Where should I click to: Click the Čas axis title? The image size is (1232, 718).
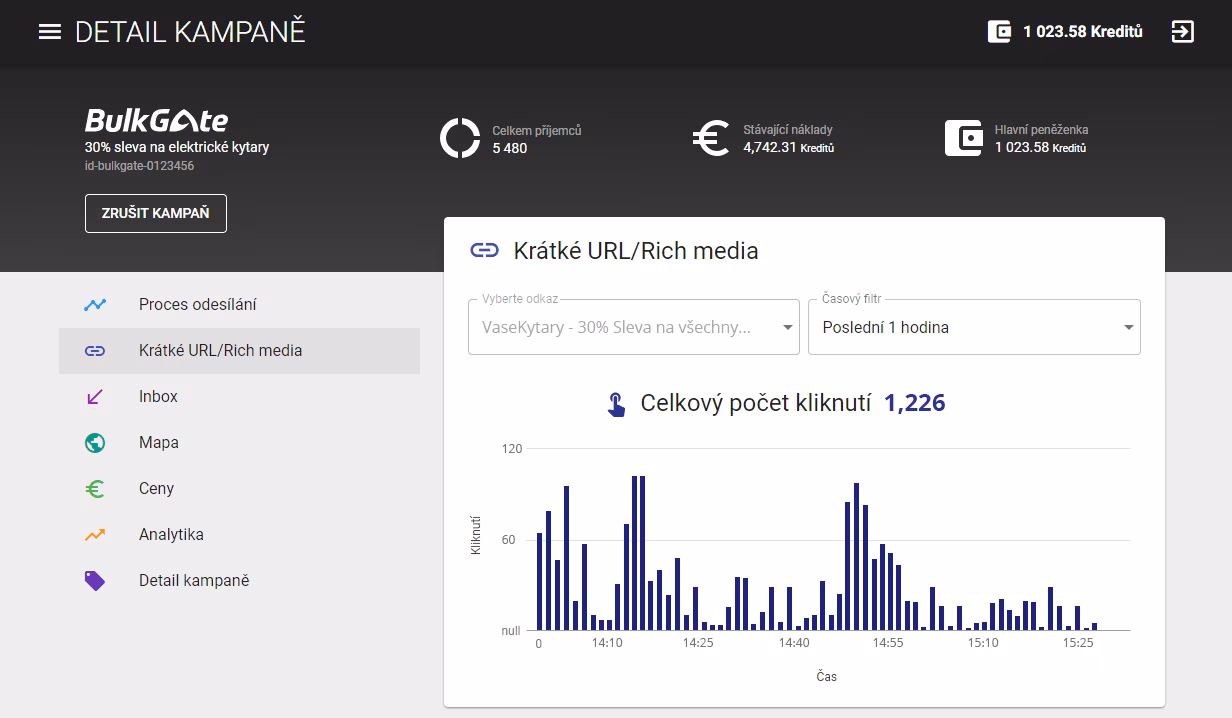click(x=826, y=677)
